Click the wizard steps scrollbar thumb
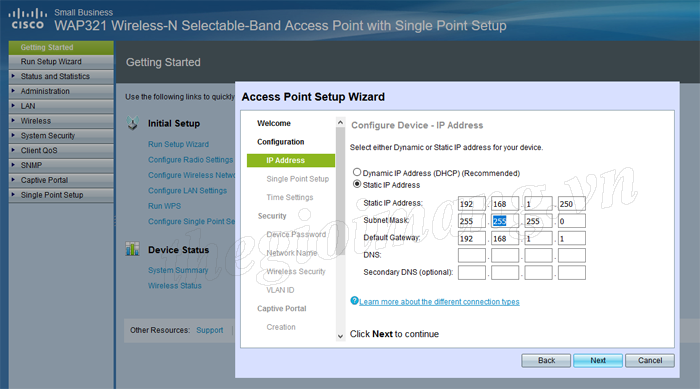This screenshot has width=700, height=389. pyautogui.click(x=340, y=191)
